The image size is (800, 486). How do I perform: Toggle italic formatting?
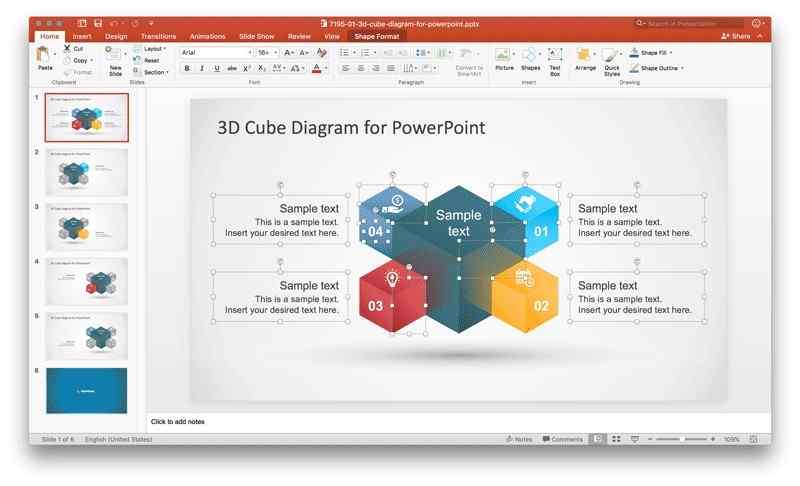pyautogui.click(x=202, y=68)
